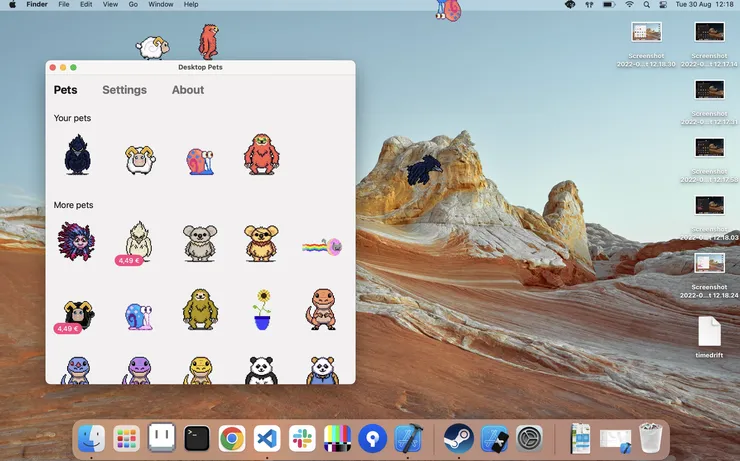Screen dimensions: 740x461
Task: Choose the olive green sloth pet
Action: pyautogui.click(x=200, y=310)
